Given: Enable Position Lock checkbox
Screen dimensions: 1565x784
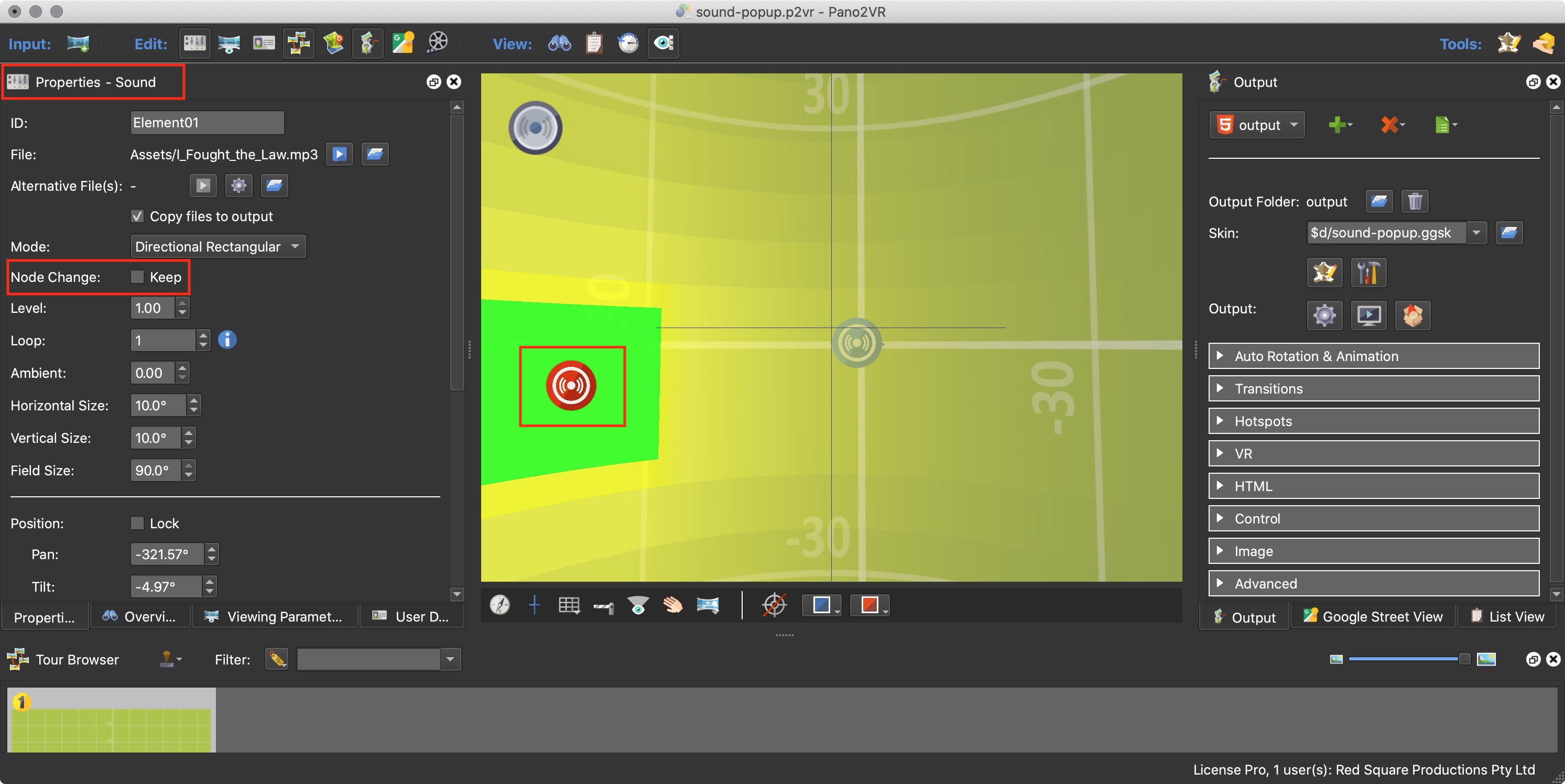Looking at the screenshot, I should (137, 523).
